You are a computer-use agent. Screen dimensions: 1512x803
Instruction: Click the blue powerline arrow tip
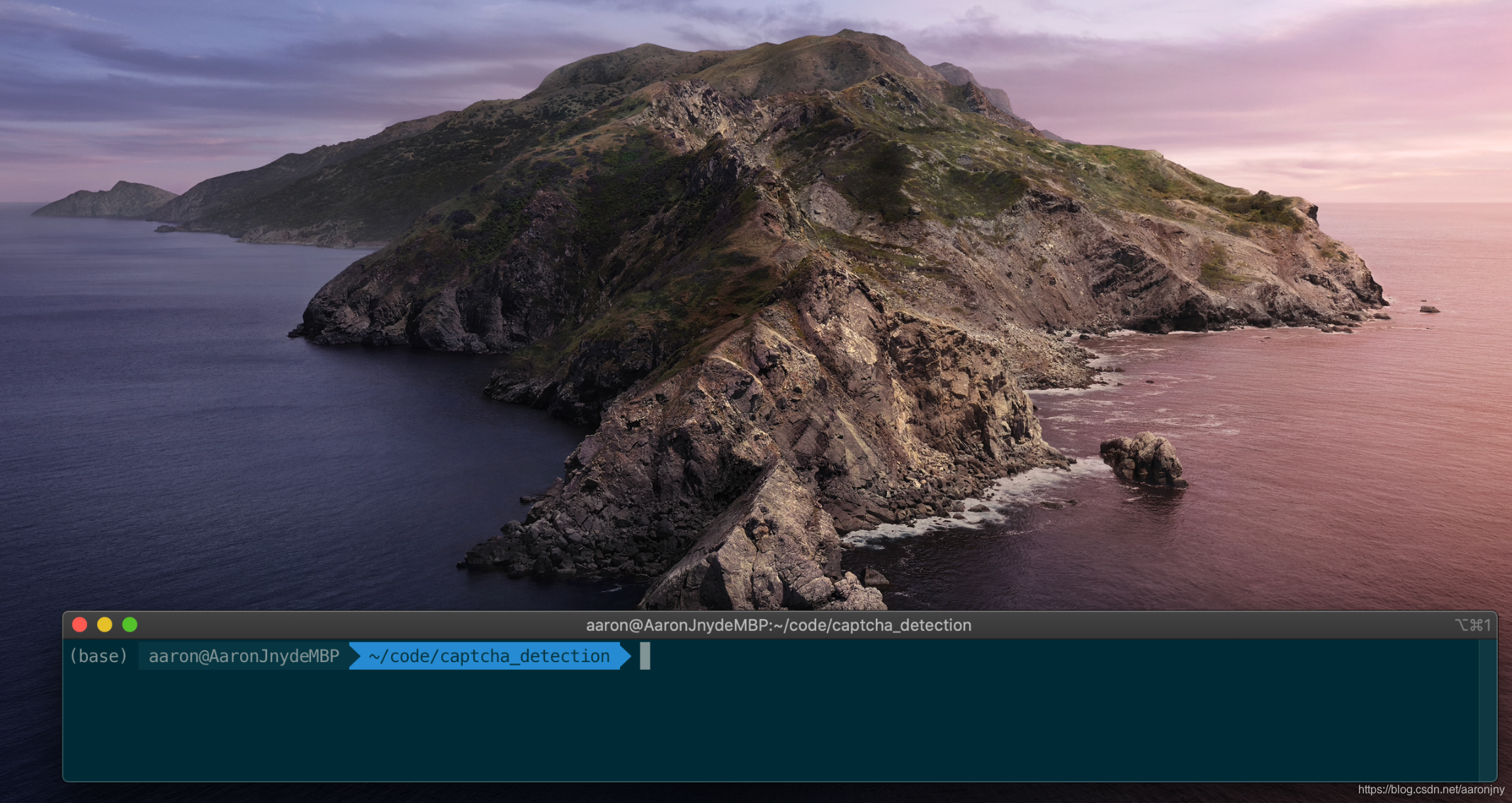coord(626,656)
